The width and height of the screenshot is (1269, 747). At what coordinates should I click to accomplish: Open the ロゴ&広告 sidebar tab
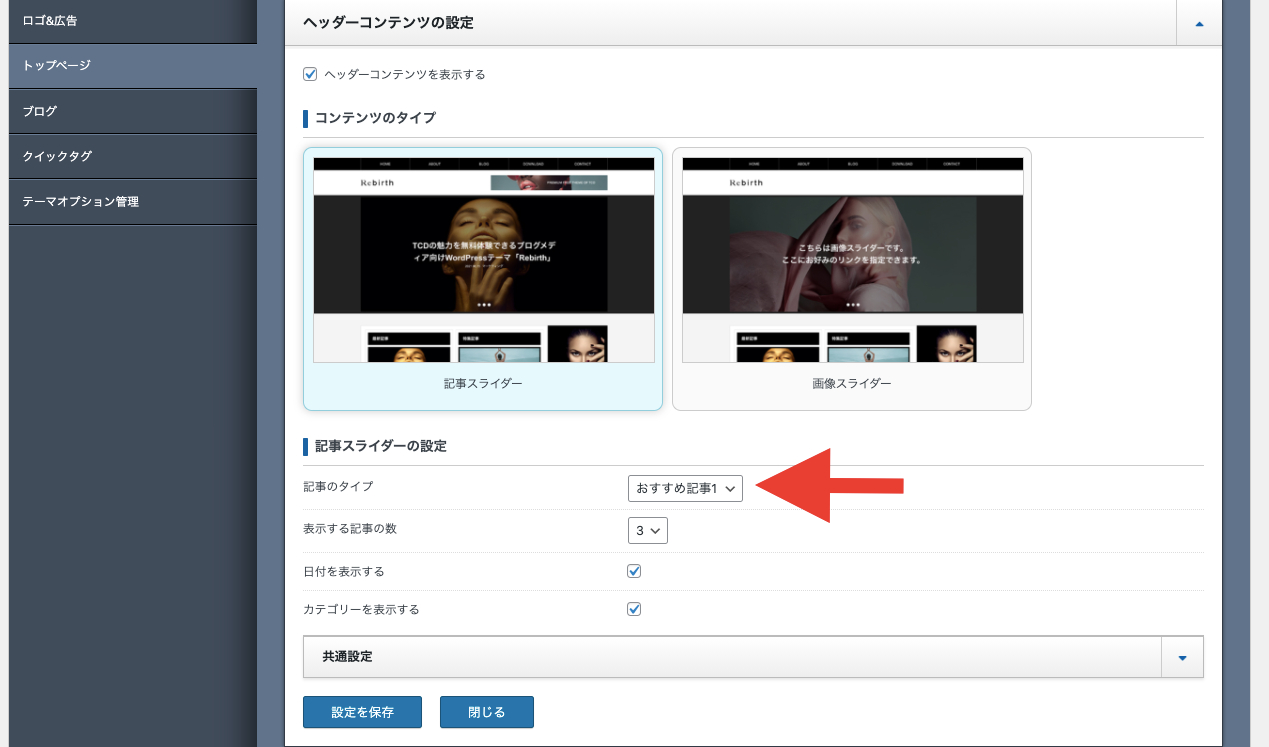[x=133, y=22]
